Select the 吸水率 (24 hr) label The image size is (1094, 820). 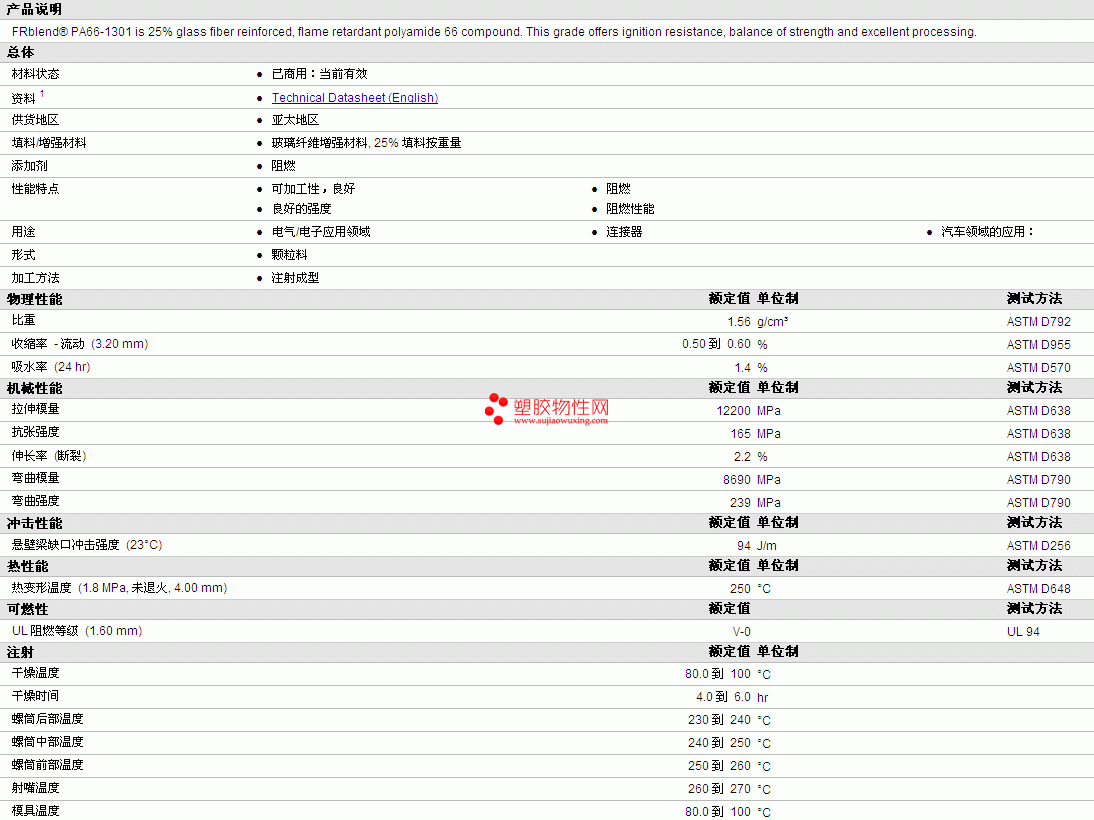(x=51, y=367)
